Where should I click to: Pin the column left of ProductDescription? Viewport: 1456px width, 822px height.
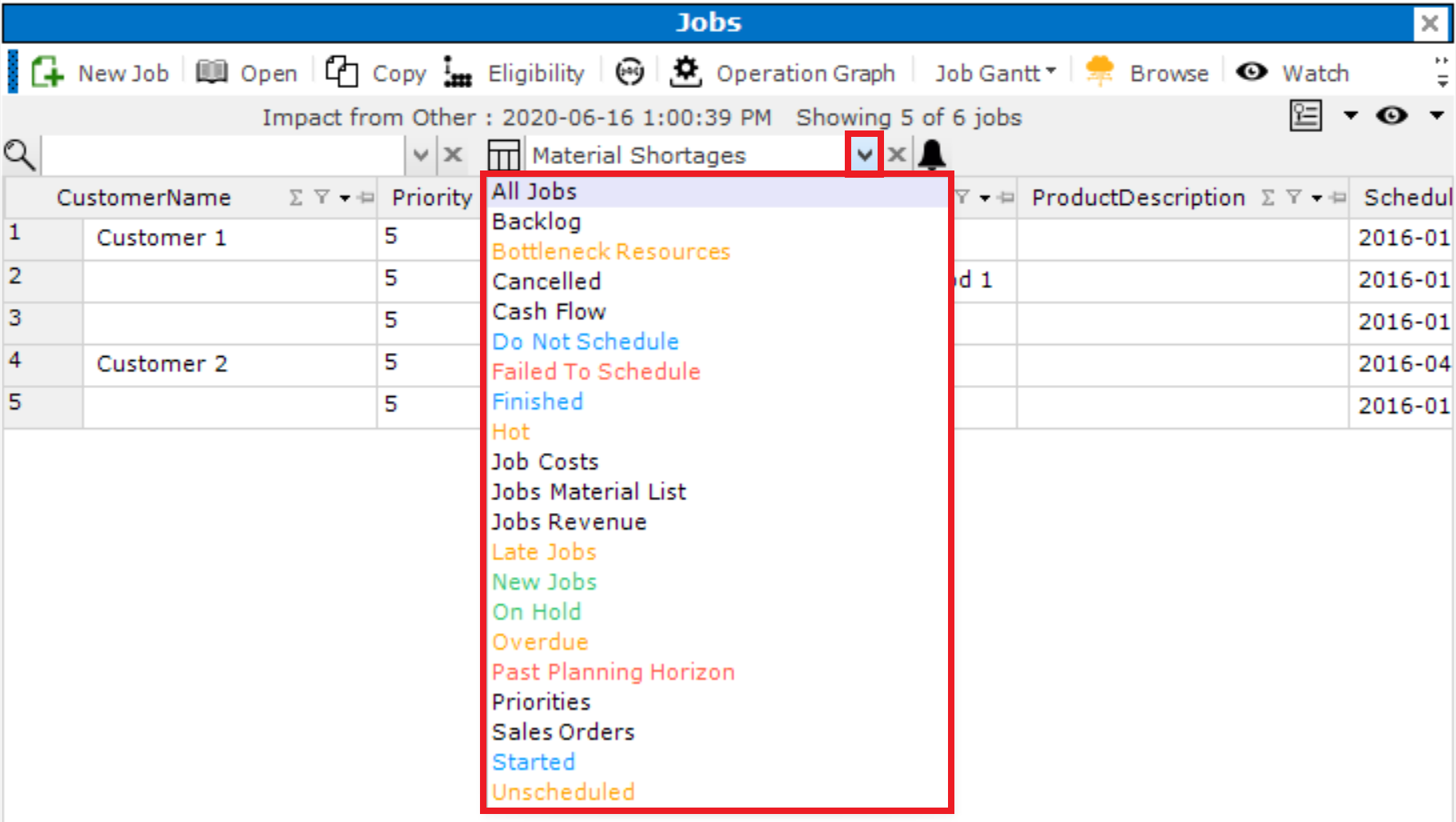click(1007, 198)
